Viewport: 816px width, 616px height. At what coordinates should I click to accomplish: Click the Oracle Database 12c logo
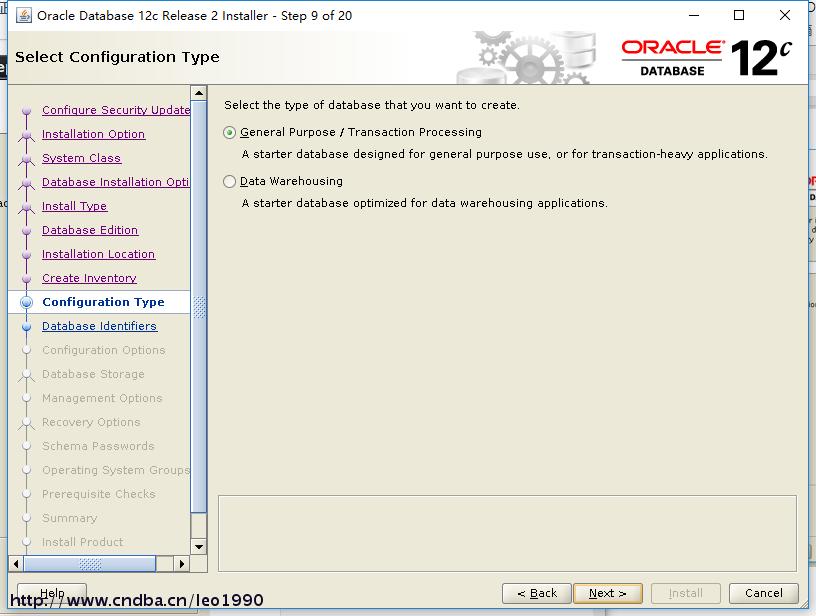pos(707,57)
